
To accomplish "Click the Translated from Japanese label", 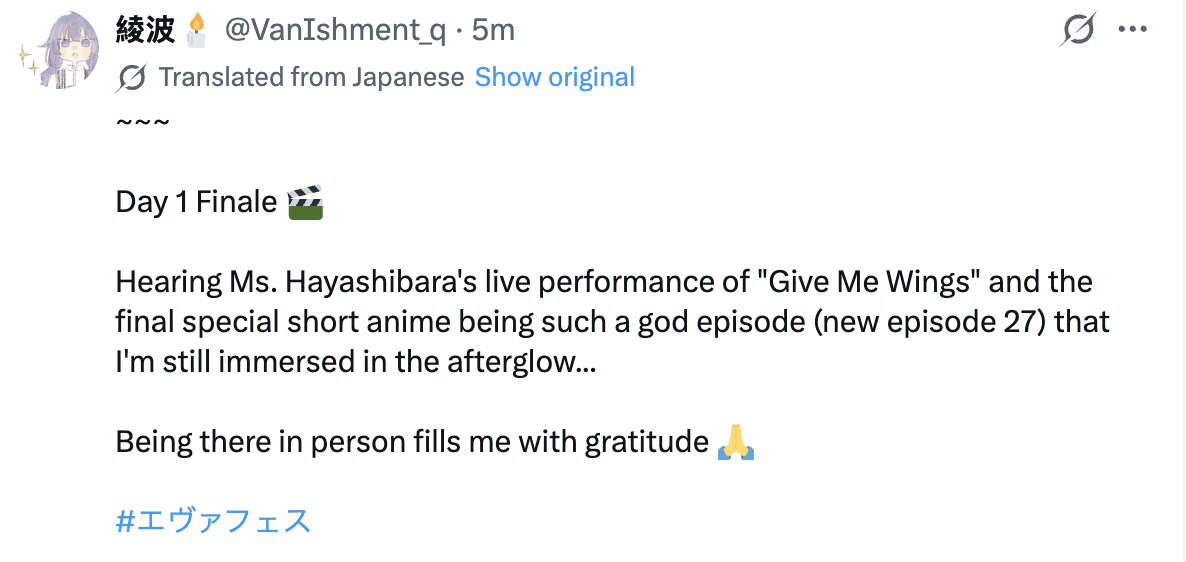I will point(311,77).
